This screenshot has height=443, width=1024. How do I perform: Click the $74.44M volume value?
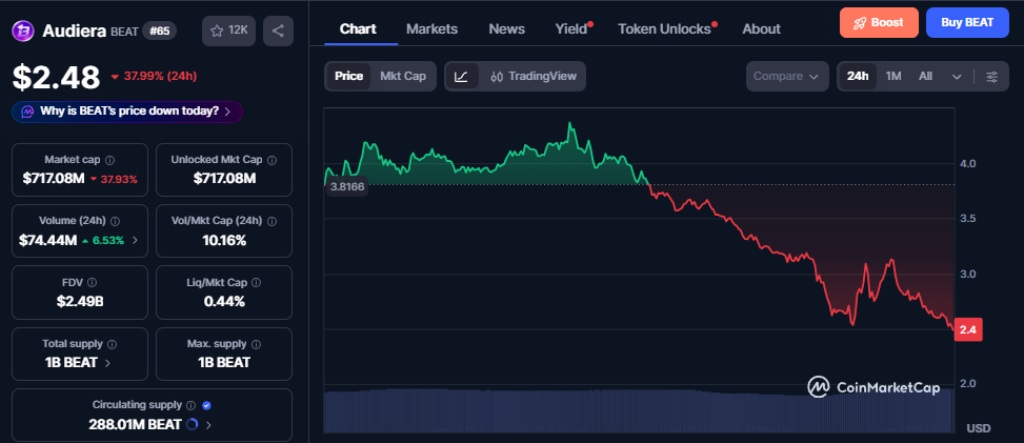point(48,240)
